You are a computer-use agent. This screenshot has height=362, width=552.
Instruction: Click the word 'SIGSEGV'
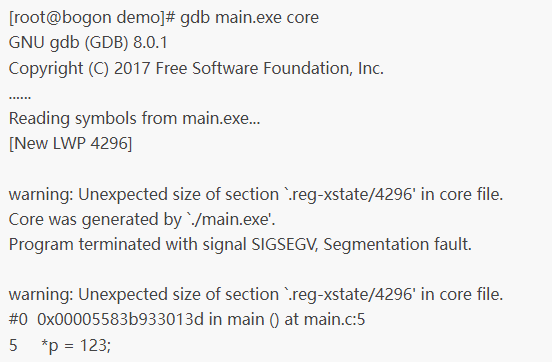[285, 244]
